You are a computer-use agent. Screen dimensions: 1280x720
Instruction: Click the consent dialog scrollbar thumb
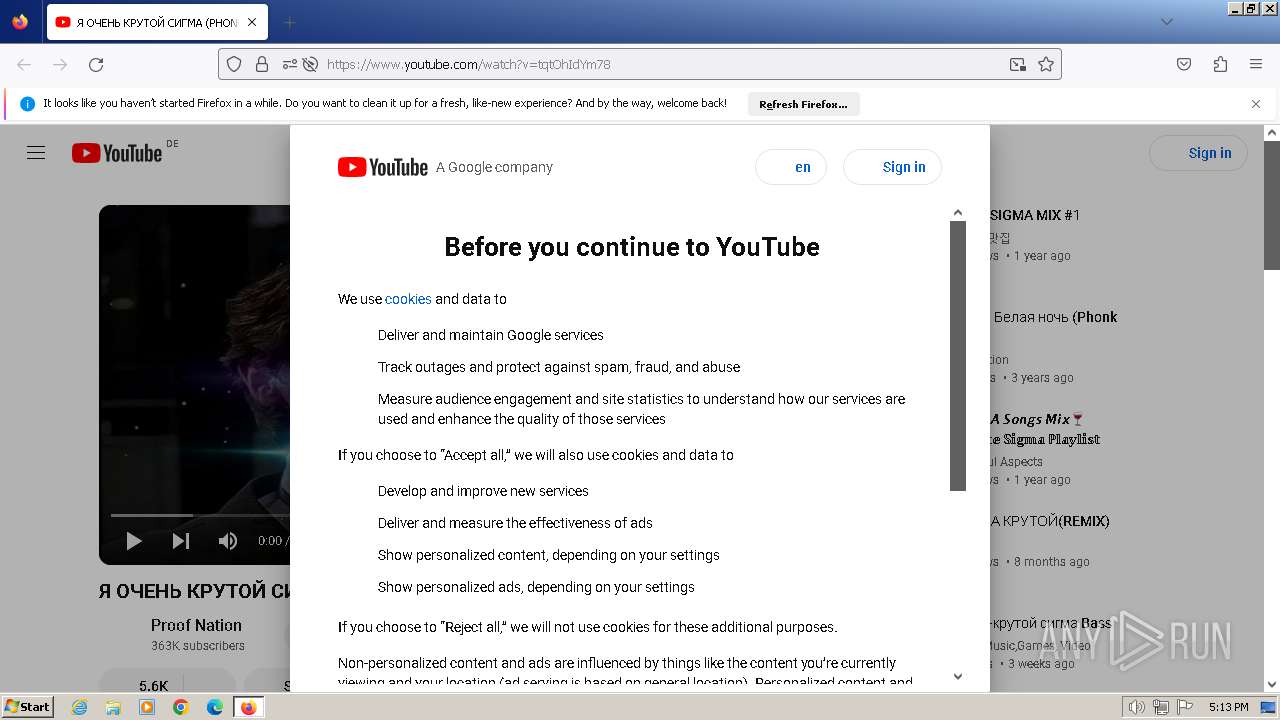(x=957, y=356)
